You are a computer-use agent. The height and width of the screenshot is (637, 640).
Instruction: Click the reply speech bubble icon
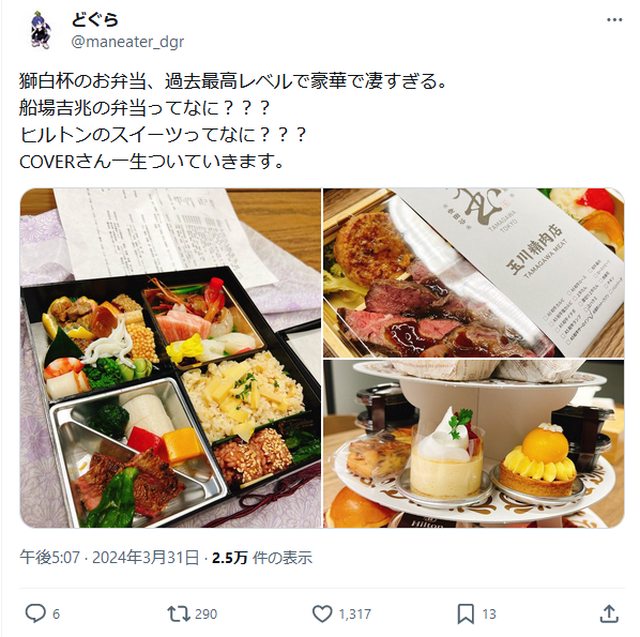(36, 613)
